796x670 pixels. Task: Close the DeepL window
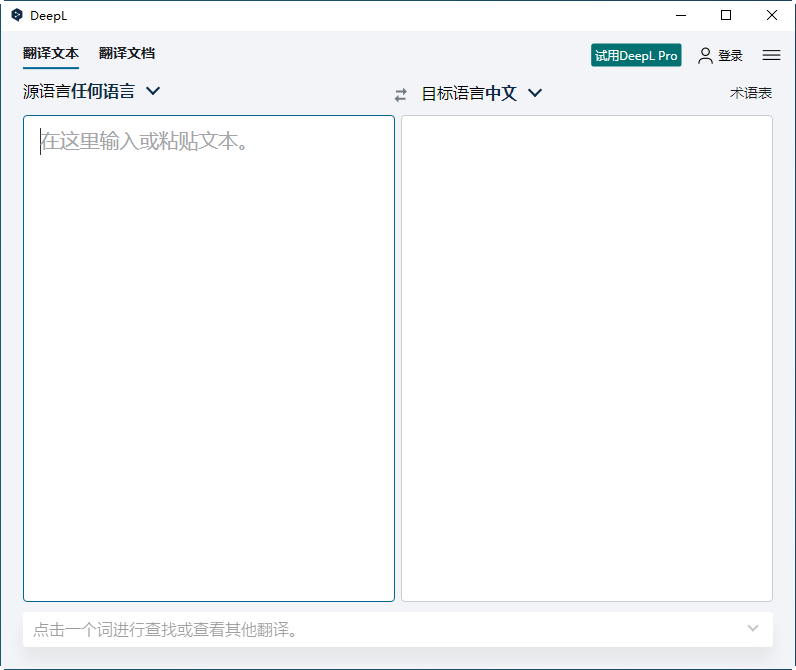[772, 15]
